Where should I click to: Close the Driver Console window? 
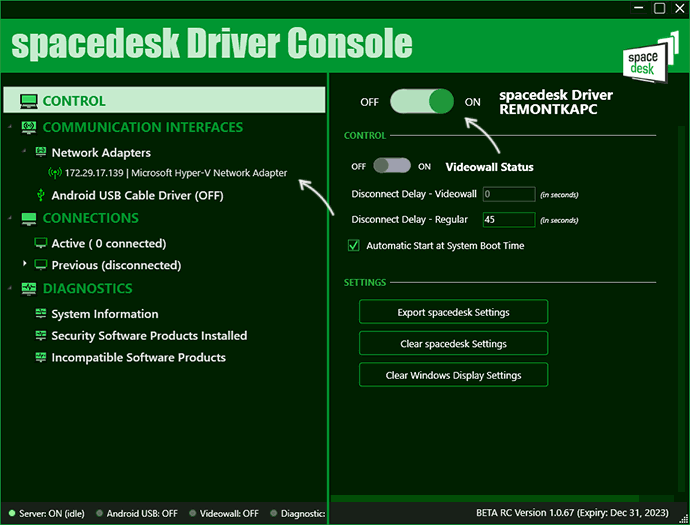(680, 8)
